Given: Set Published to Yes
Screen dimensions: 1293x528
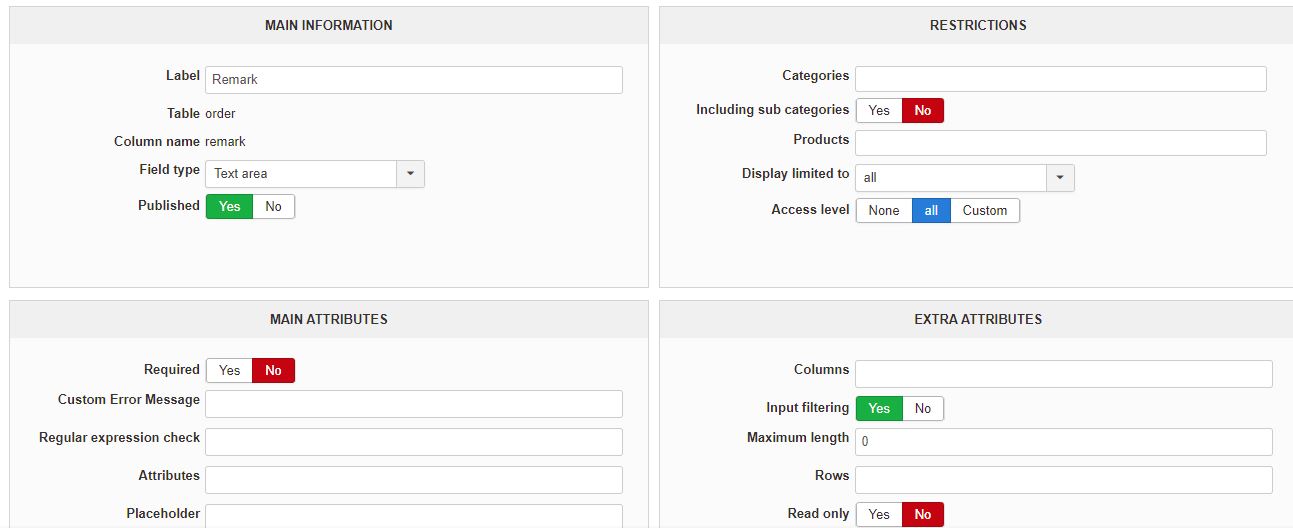Looking at the screenshot, I should (x=230, y=206).
